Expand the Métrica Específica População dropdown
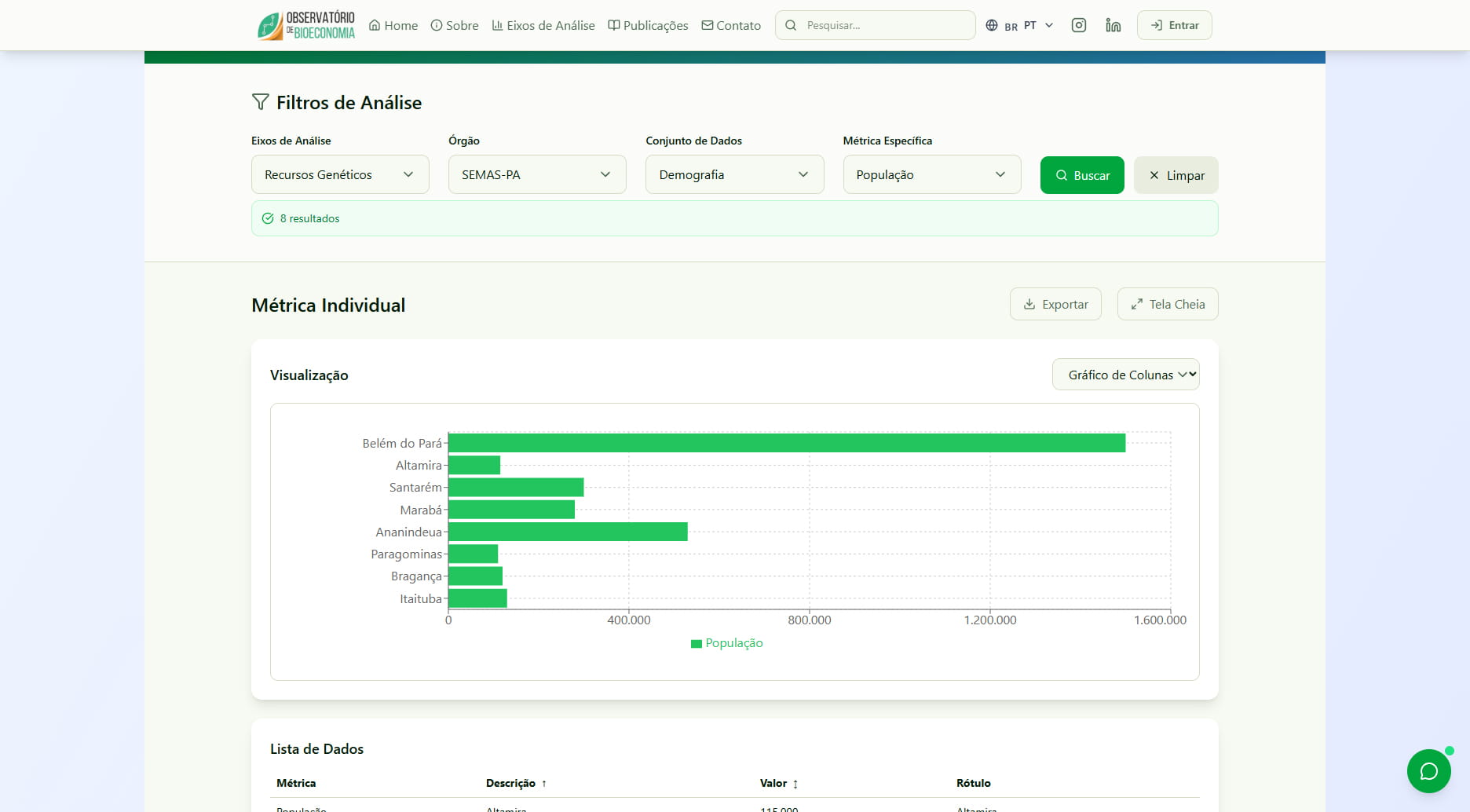Viewport: 1470px width, 812px height. [x=931, y=174]
